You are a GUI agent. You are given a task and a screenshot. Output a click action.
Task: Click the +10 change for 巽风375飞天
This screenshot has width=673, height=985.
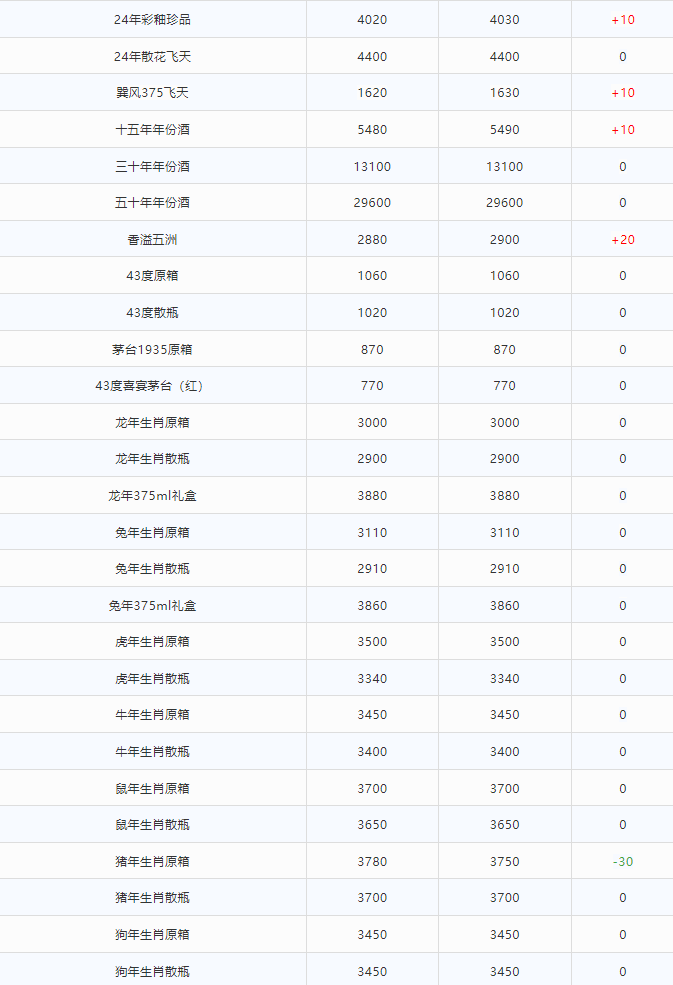[622, 93]
